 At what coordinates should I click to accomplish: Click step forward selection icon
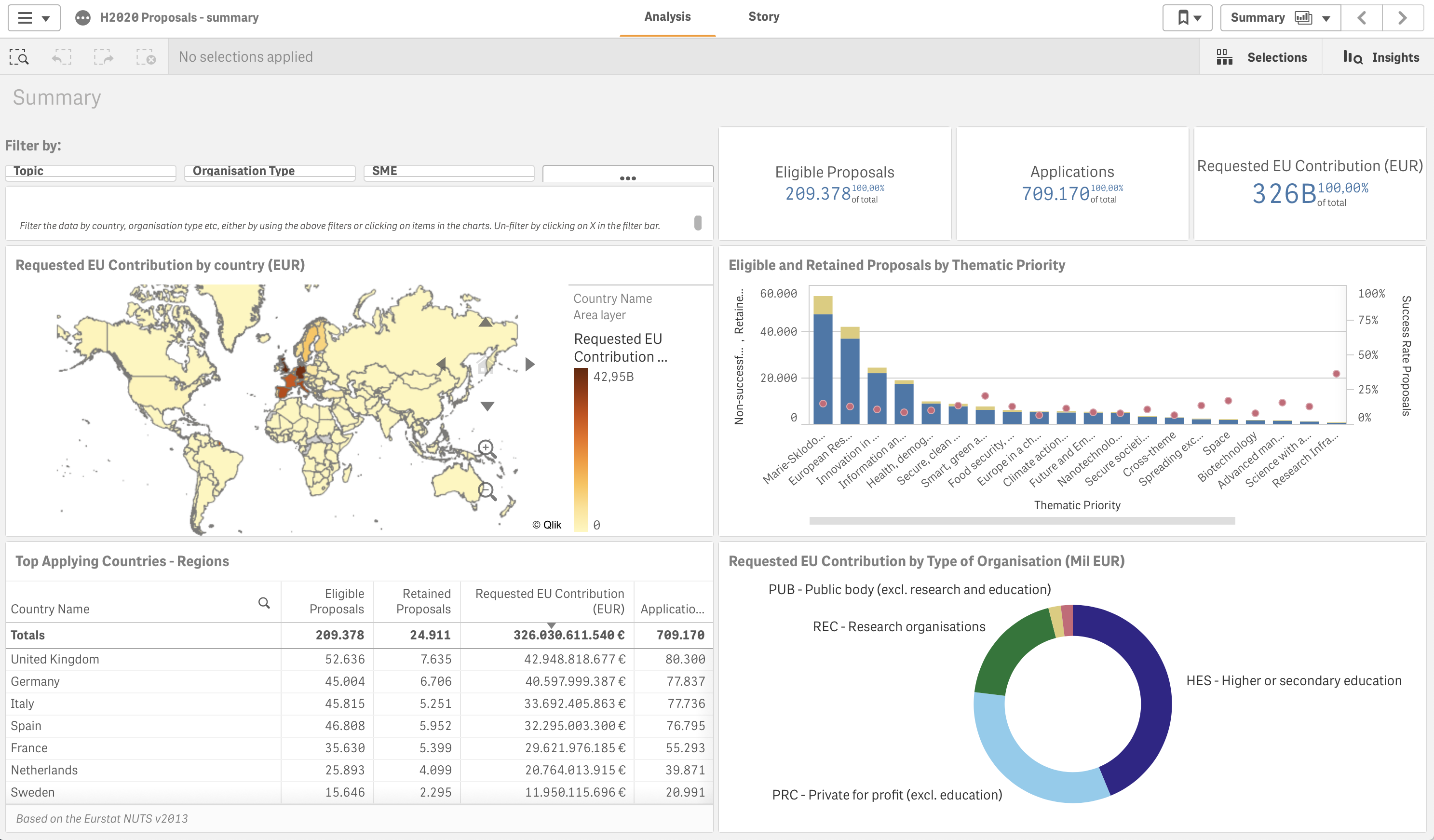104,57
